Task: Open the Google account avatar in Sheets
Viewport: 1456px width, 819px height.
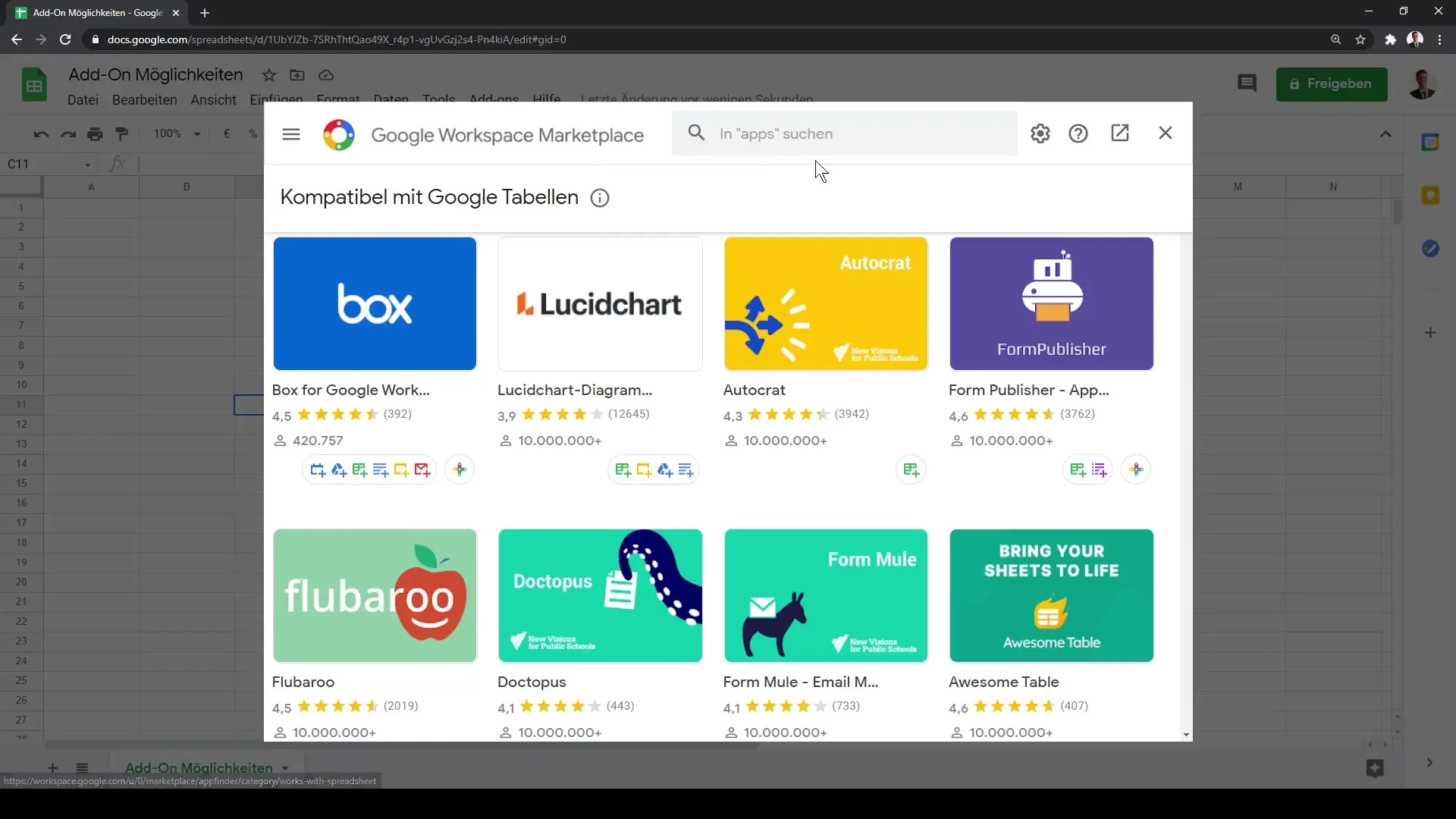Action: point(1422,83)
